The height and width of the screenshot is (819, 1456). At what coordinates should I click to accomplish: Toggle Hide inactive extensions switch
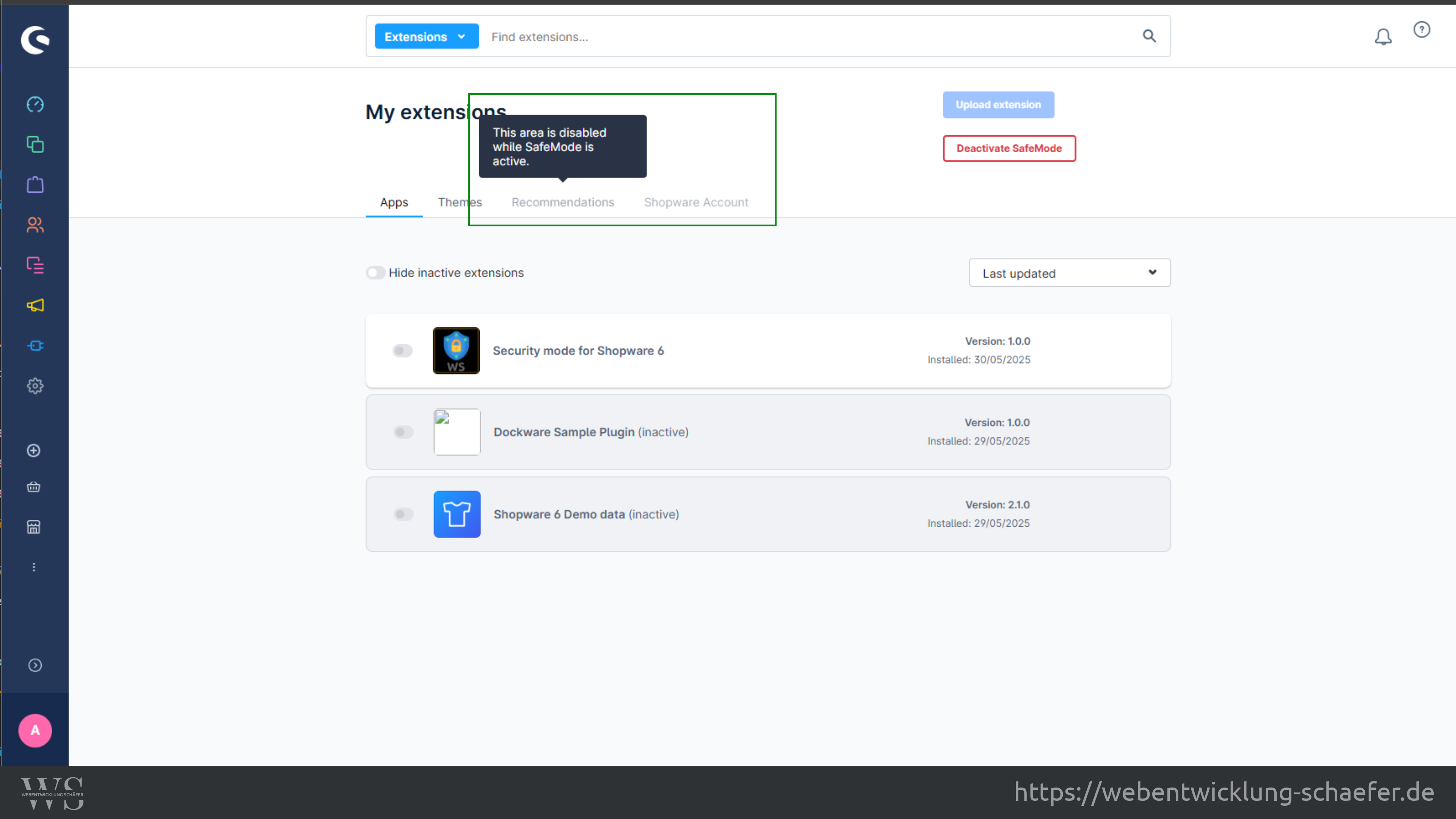375,273
